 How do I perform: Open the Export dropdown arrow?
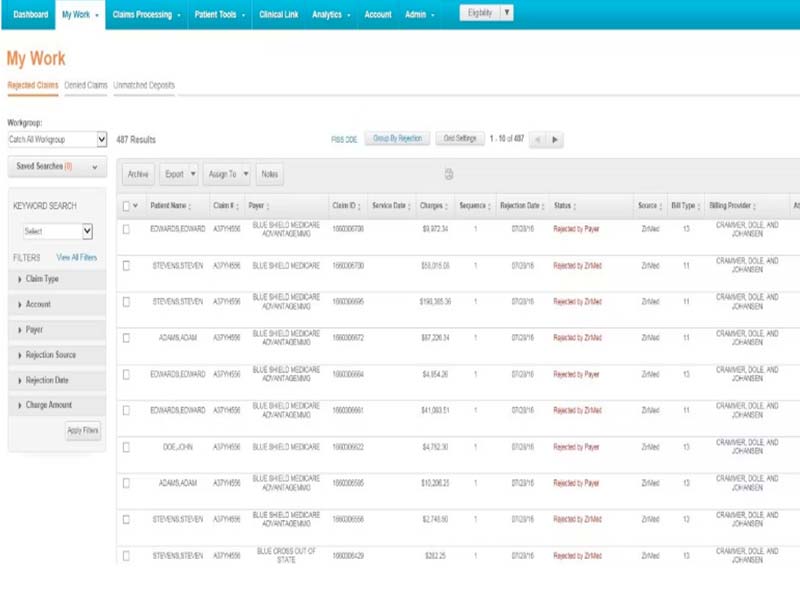[193, 174]
